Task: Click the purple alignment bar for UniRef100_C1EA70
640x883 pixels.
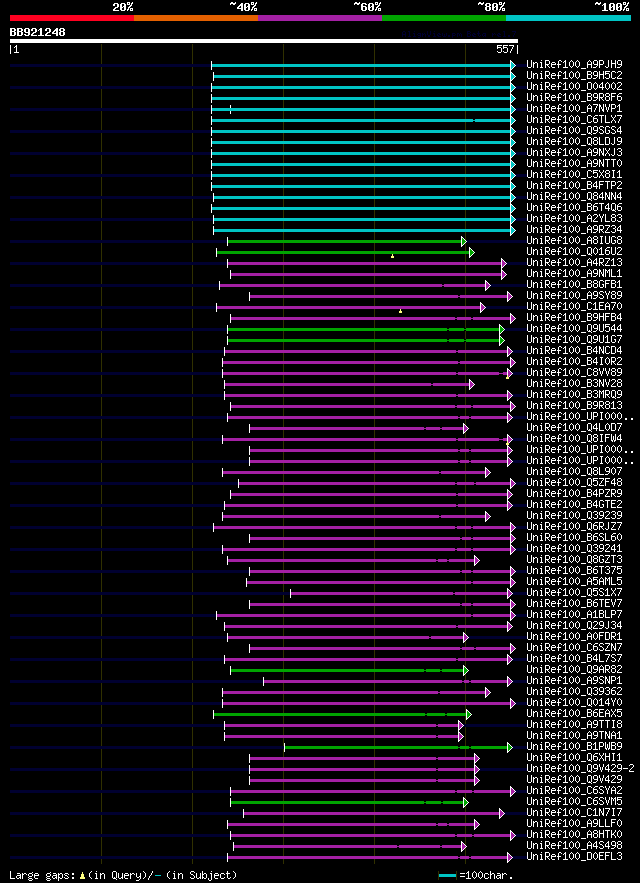Action: [x=350, y=307]
